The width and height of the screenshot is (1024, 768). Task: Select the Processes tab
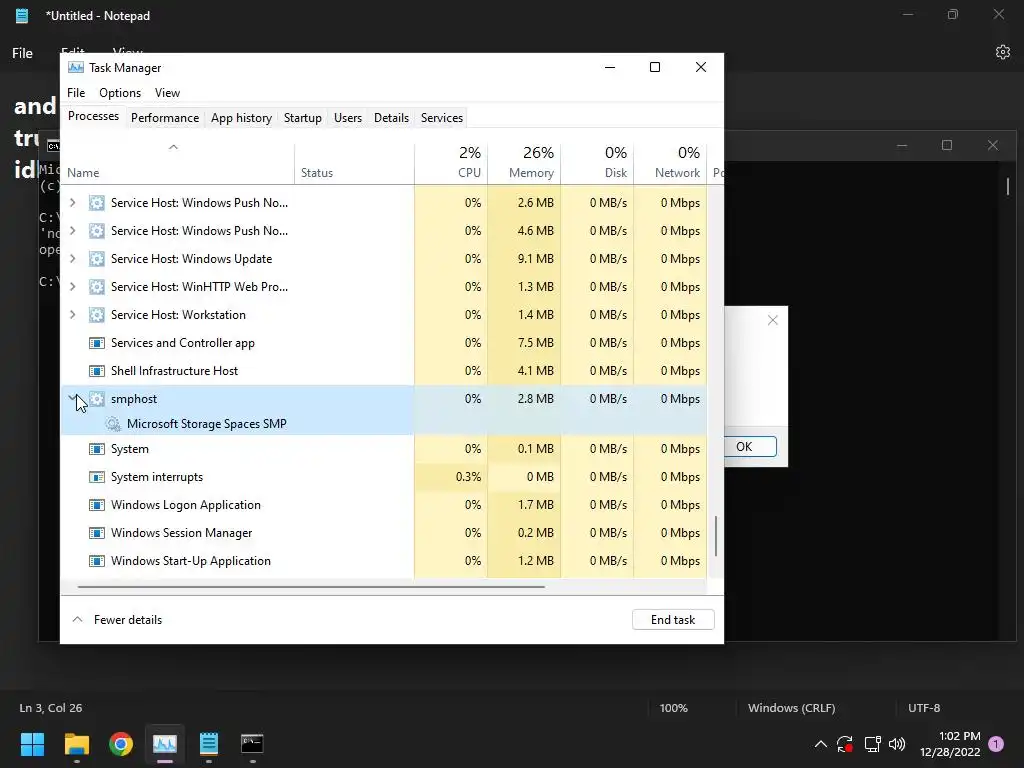point(93,116)
